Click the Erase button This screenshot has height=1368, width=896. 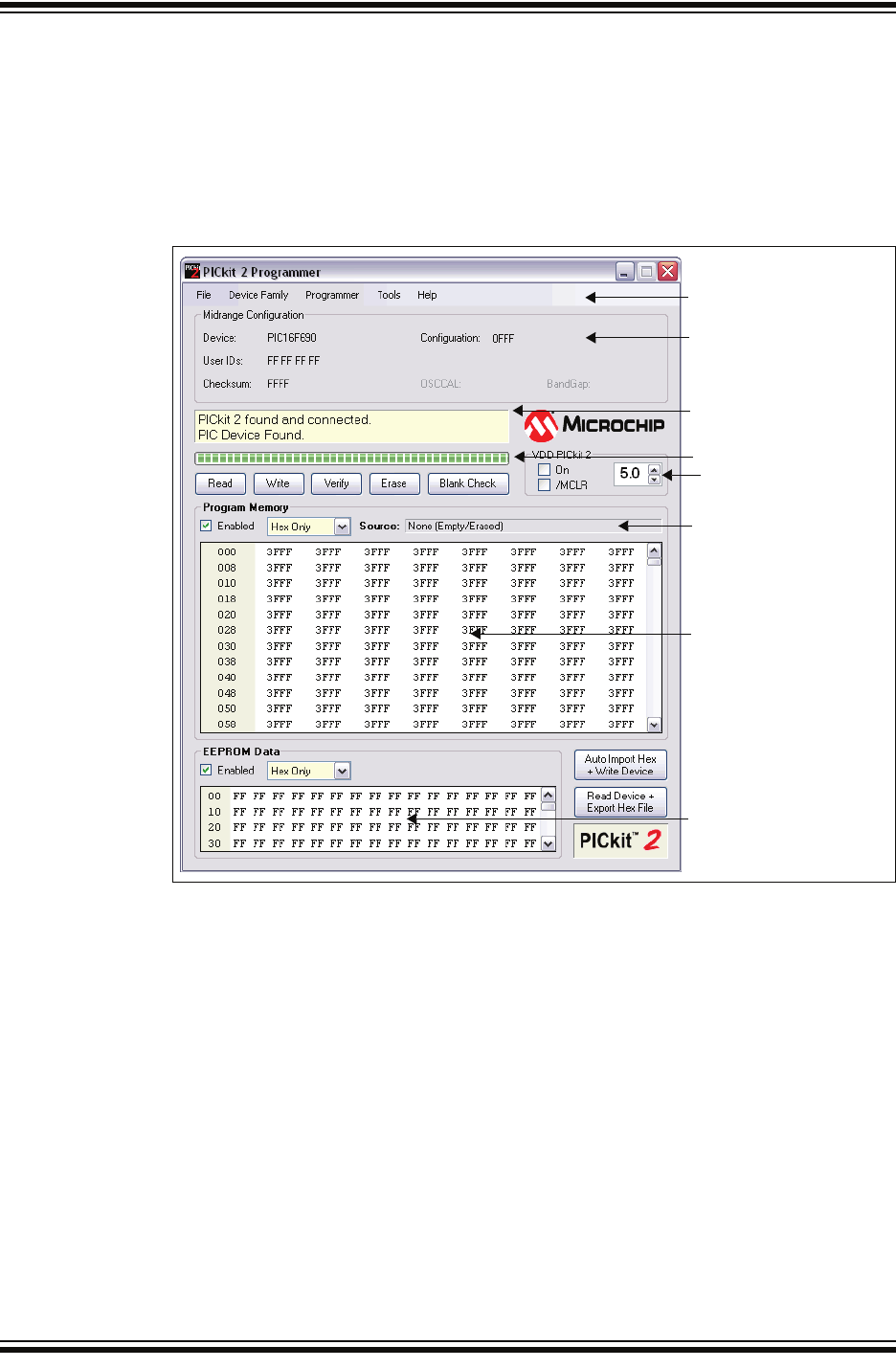(x=394, y=483)
